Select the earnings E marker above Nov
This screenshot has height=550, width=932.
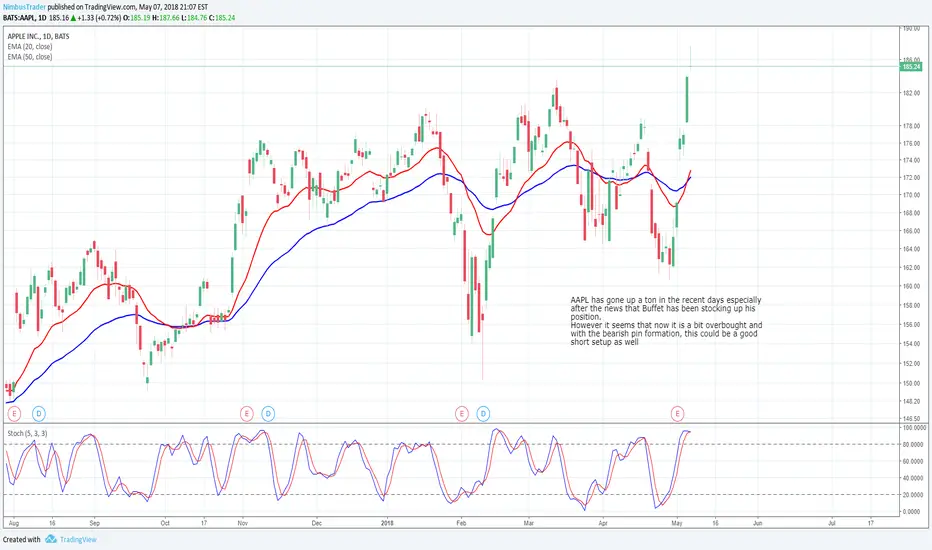(x=247, y=413)
